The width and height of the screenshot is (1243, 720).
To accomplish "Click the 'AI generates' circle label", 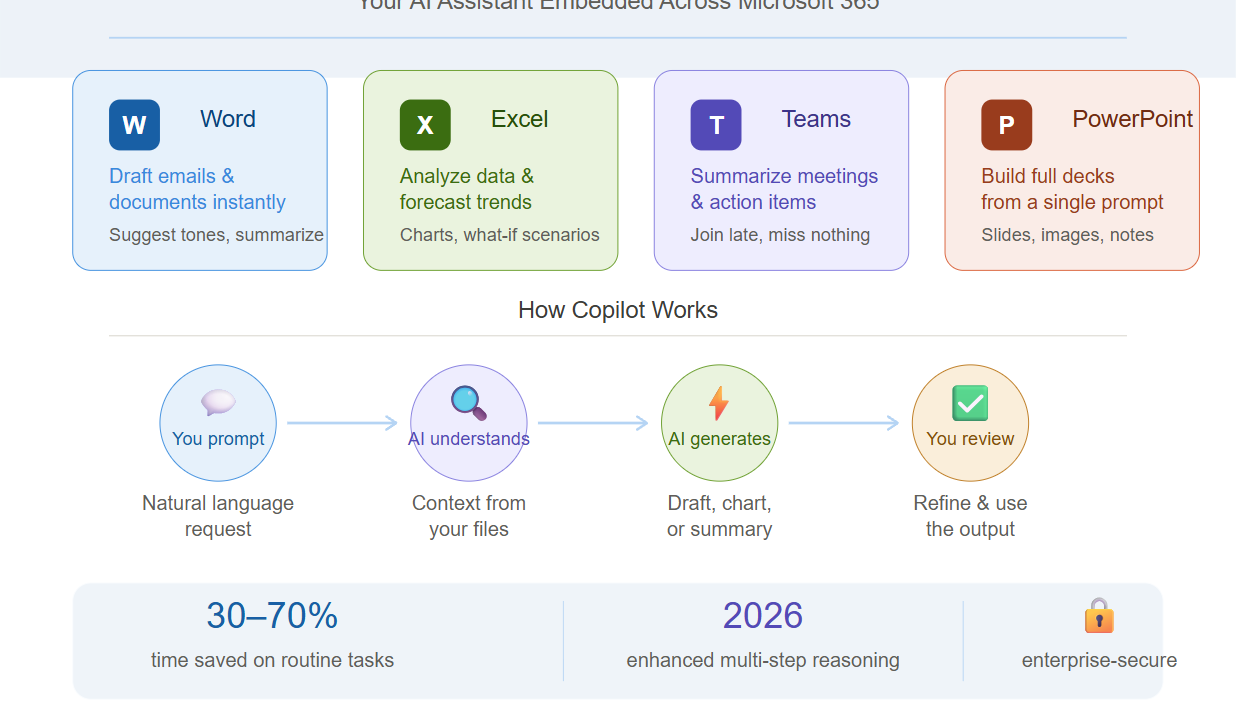I will coord(719,439).
